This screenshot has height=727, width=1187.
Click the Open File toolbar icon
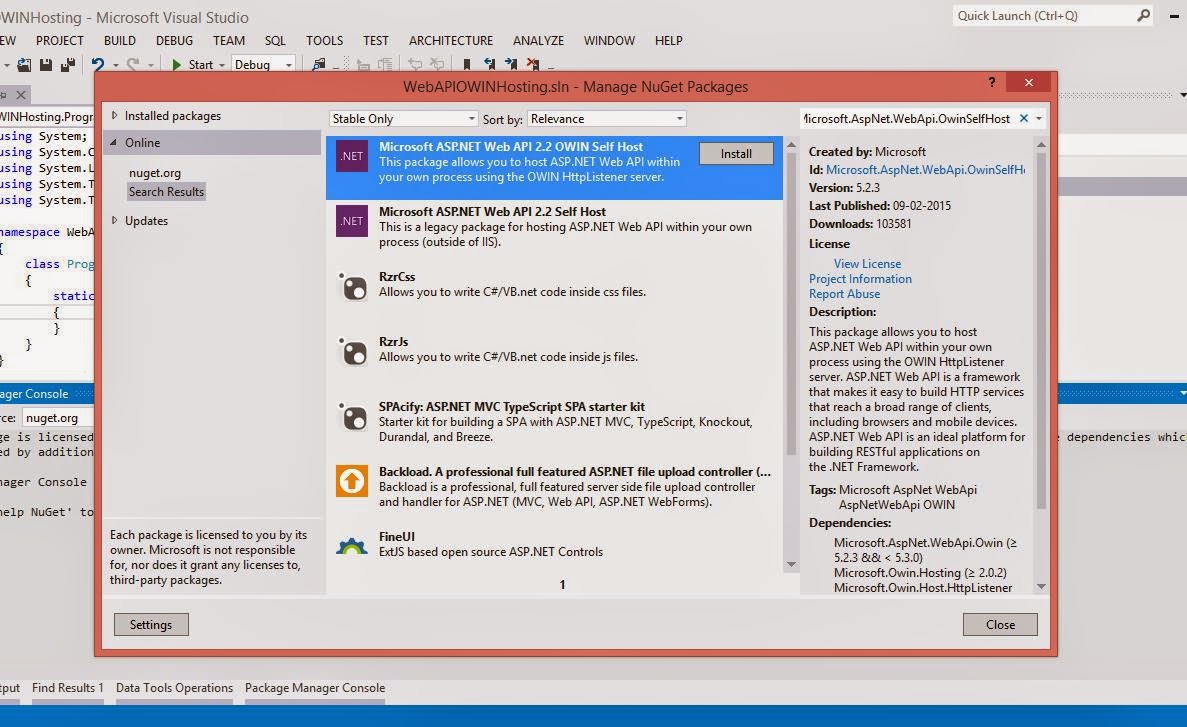pos(24,65)
